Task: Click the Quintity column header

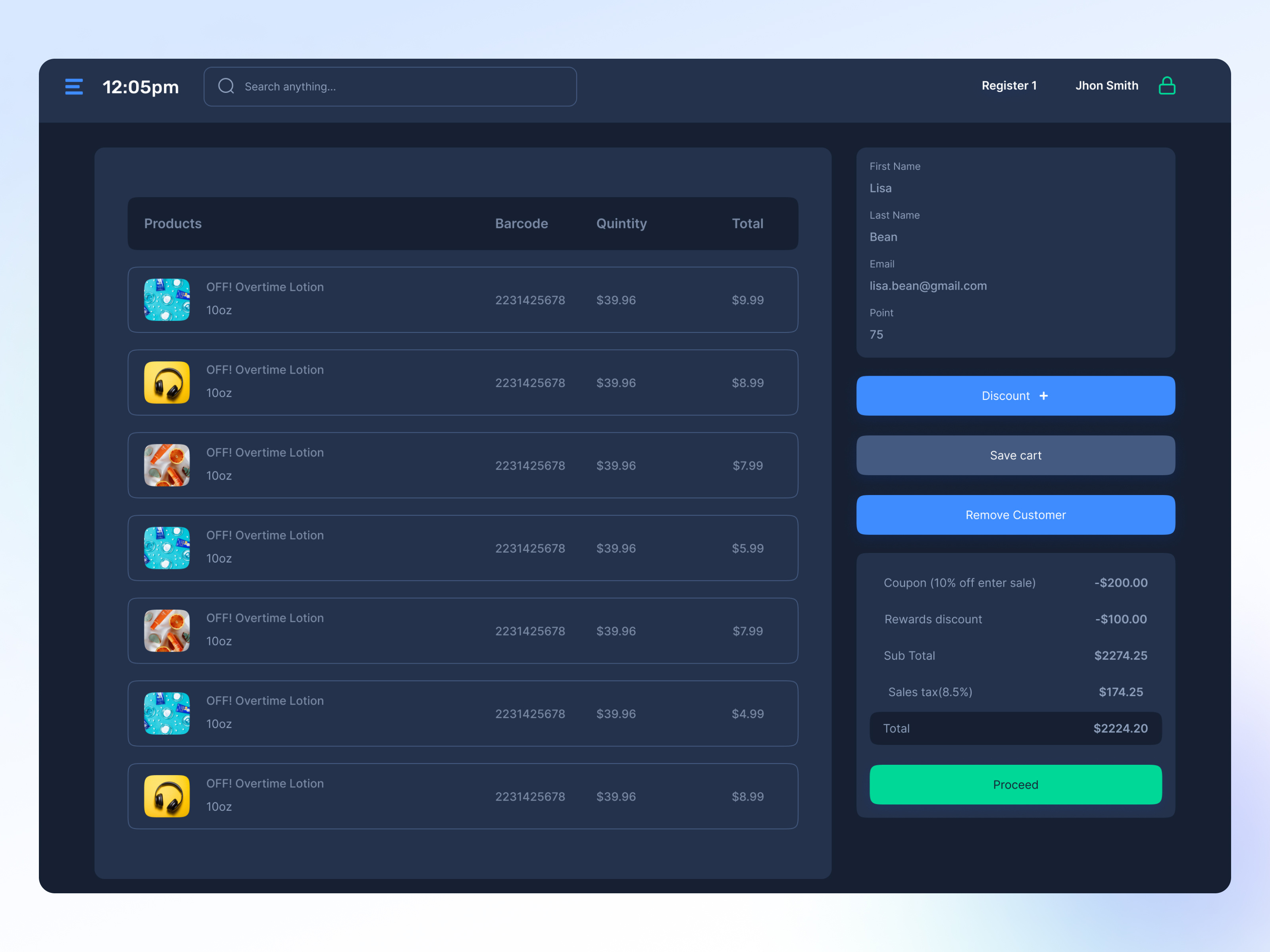Action: click(621, 223)
